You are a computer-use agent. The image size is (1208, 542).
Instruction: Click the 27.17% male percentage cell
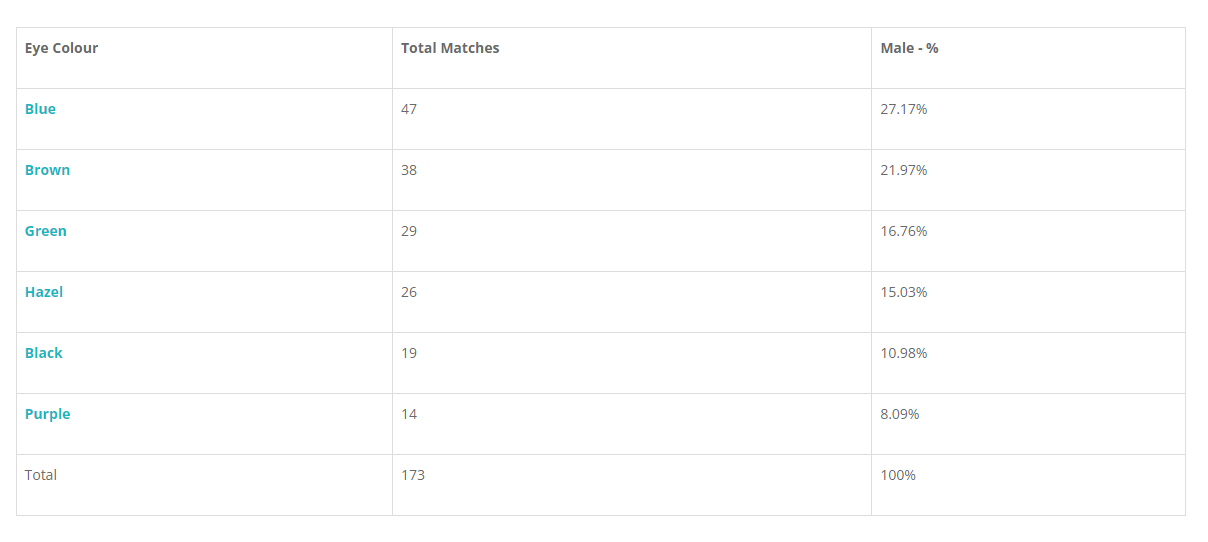click(x=903, y=109)
